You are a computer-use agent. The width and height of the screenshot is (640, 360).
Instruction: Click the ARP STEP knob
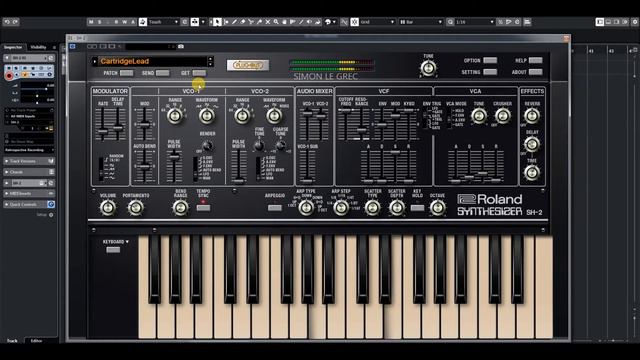click(341, 208)
